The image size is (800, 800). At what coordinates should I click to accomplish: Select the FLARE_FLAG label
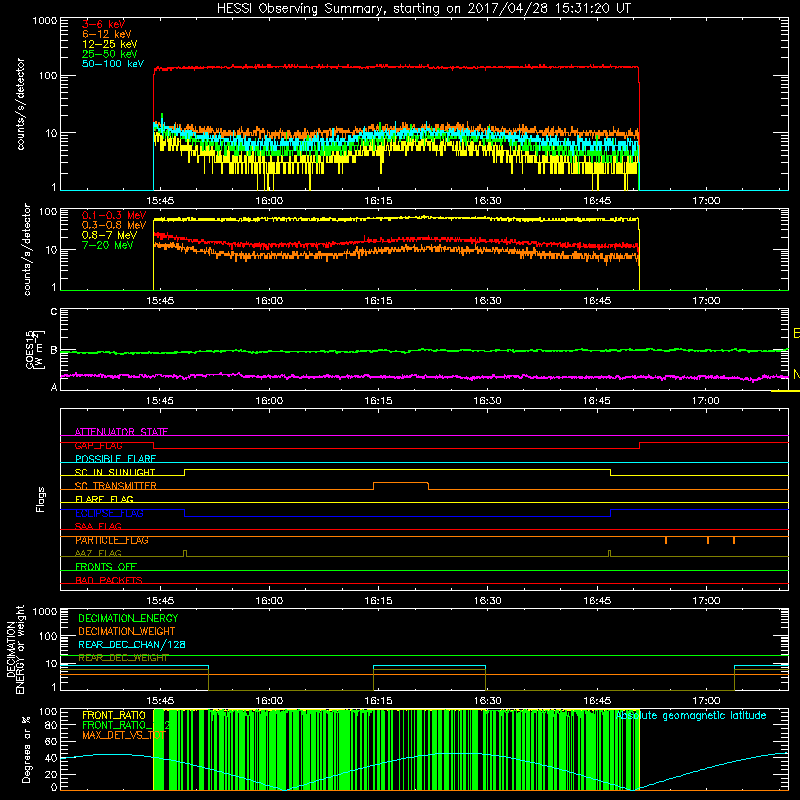(x=104, y=499)
